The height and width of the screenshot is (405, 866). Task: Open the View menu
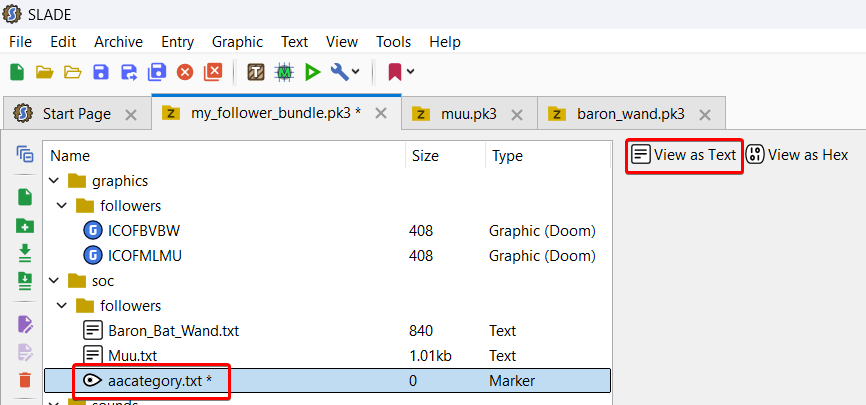(342, 42)
